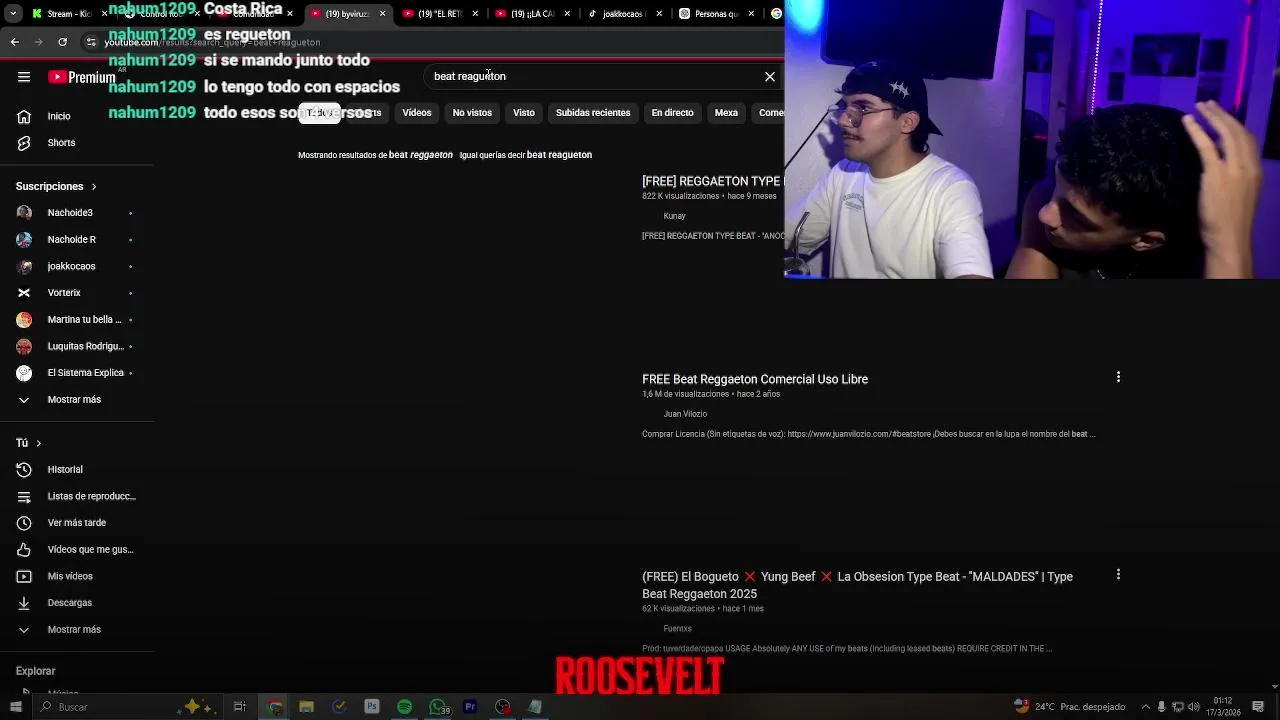
Task: Select the Vídeos filter chip
Action: (417, 113)
